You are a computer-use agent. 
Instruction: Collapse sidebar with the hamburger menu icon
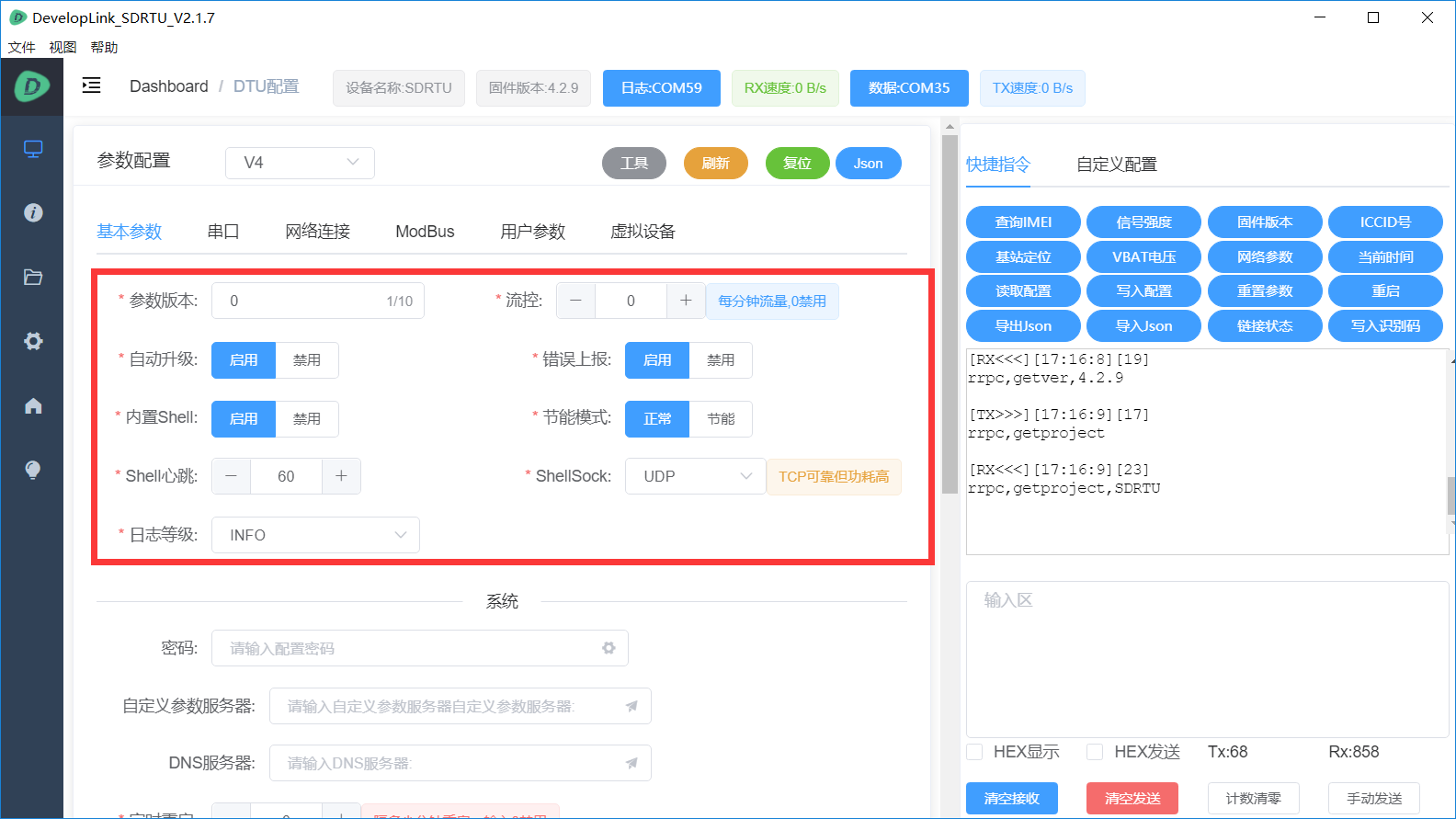click(x=91, y=86)
